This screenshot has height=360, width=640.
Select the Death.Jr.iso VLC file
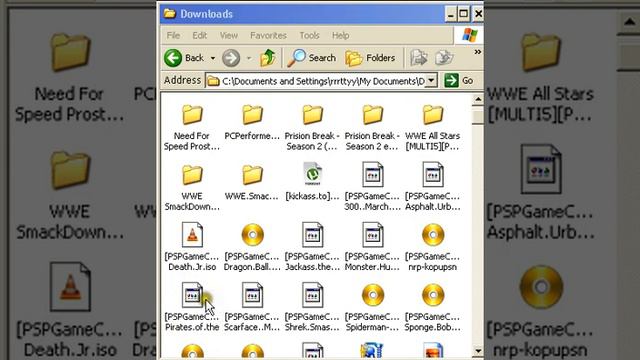tap(192, 247)
